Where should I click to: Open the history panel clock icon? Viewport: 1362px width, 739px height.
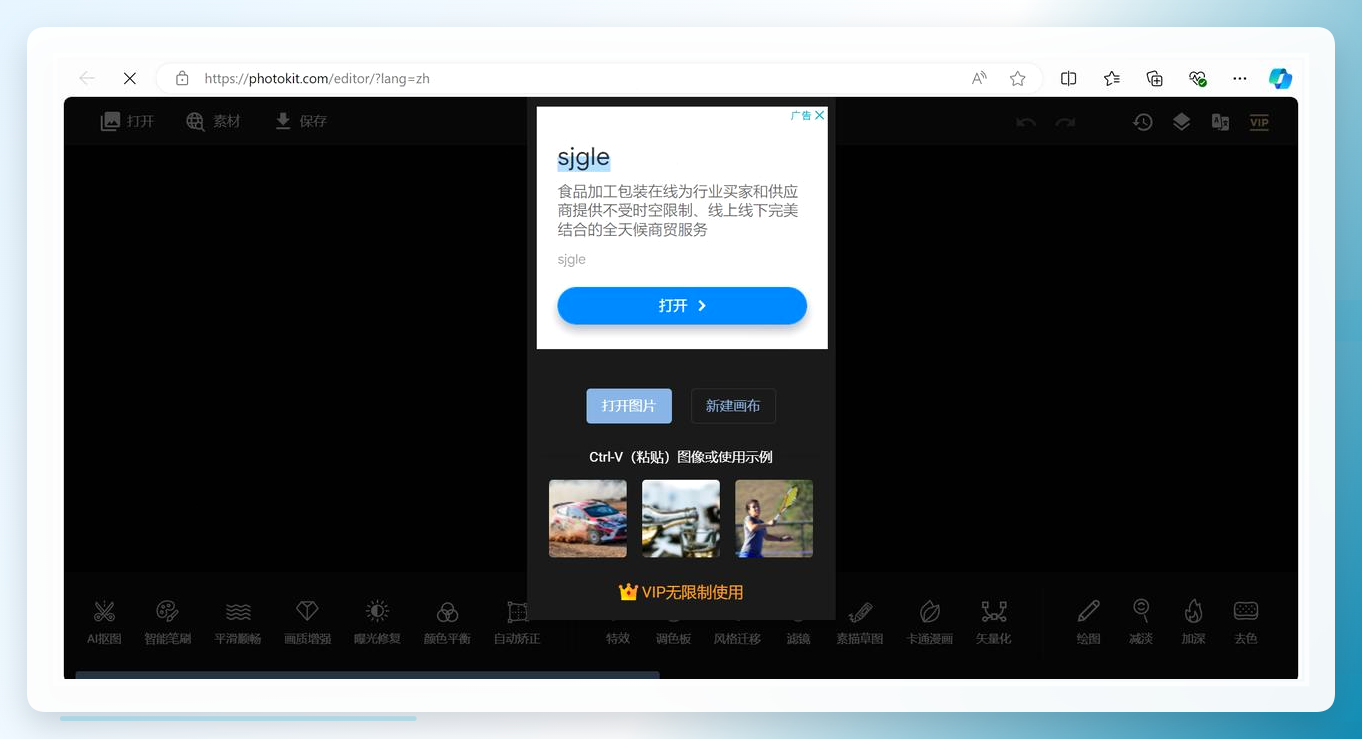(1143, 122)
